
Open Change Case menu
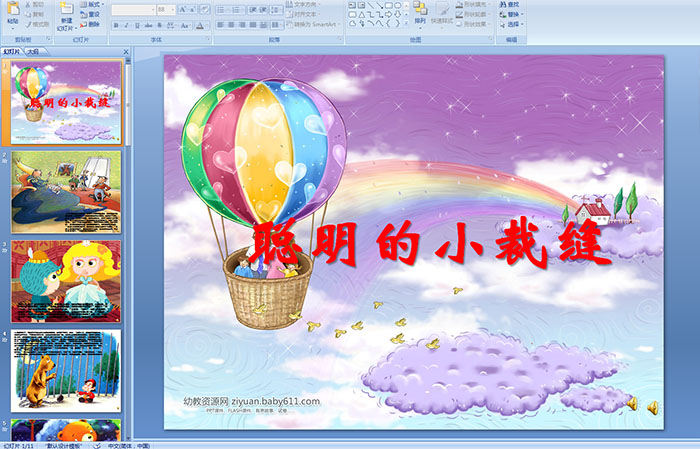click(185, 25)
